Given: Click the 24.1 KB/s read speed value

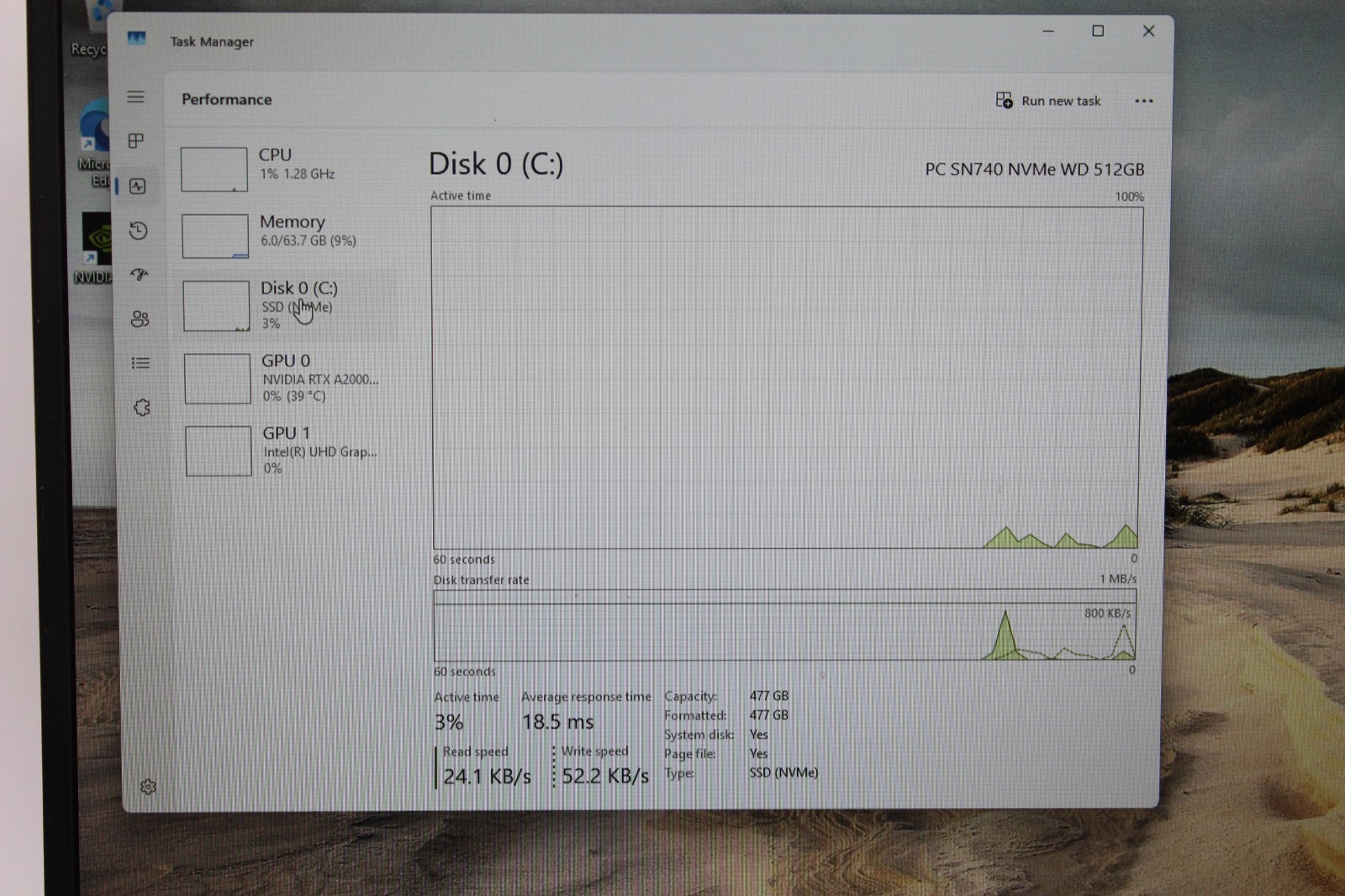Looking at the screenshot, I should 487,777.
